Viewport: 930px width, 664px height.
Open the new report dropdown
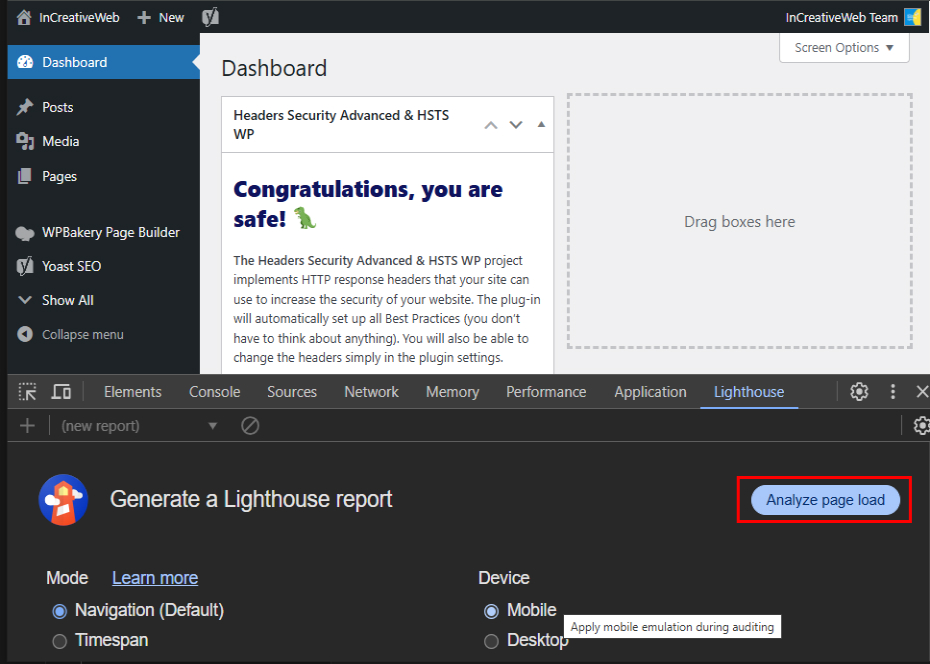pos(212,425)
